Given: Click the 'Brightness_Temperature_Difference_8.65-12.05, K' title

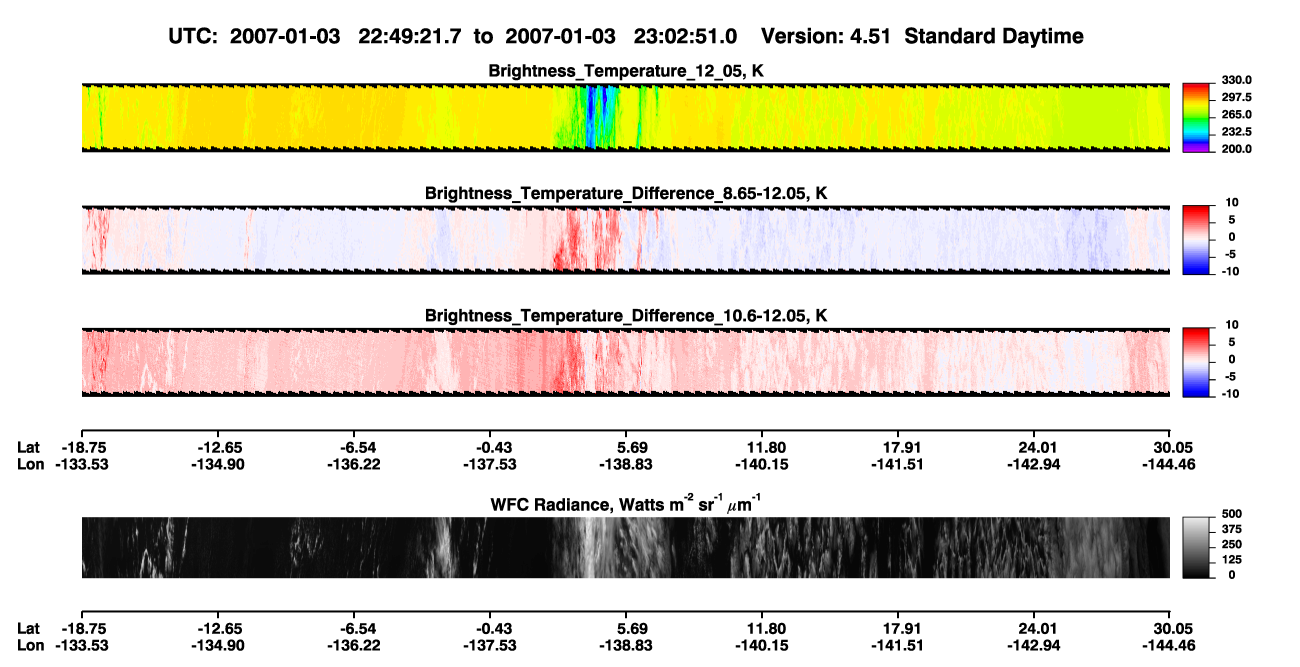Looking at the screenshot, I should click(626, 192).
